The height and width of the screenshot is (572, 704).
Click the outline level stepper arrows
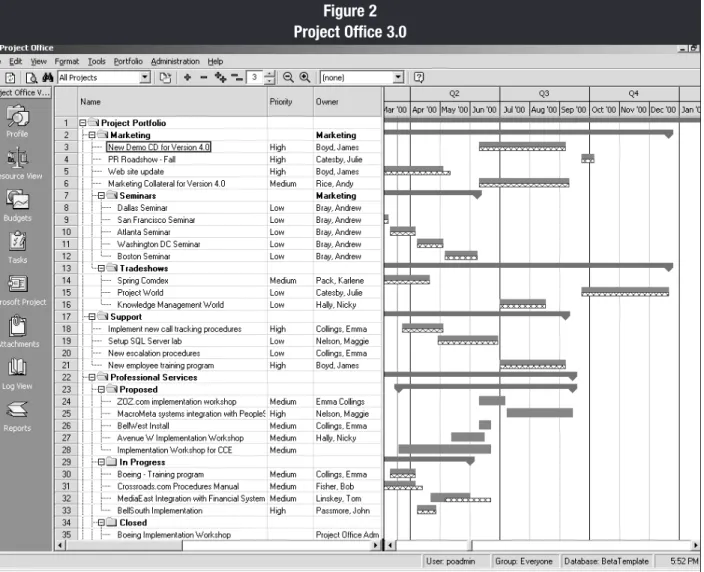coord(269,78)
